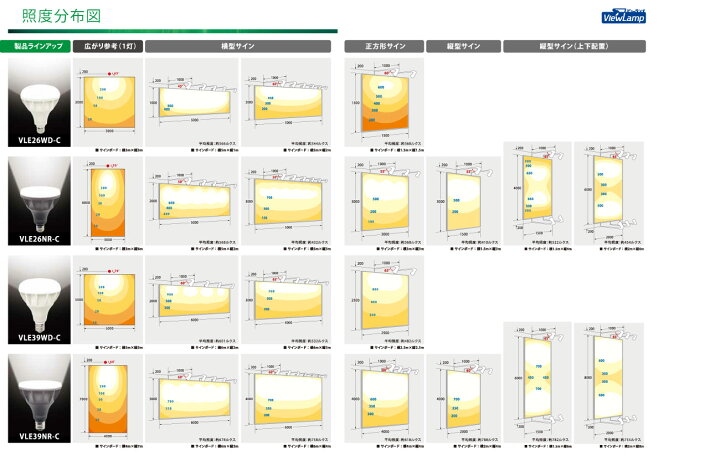Open VLE39WD-C single-lamp spread diagram
Image resolution: width=720 pixels, height=471 pixels.
pyautogui.click(x=108, y=300)
